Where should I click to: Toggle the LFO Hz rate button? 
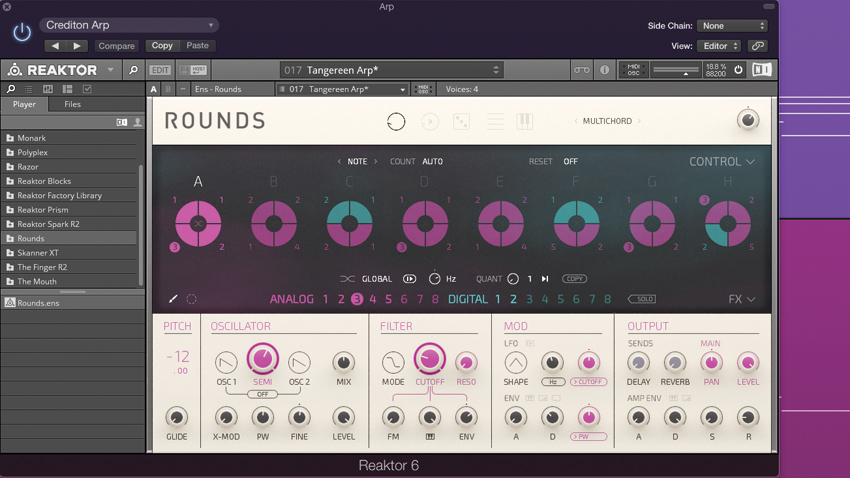pyautogui.click(x=553, y=382)
